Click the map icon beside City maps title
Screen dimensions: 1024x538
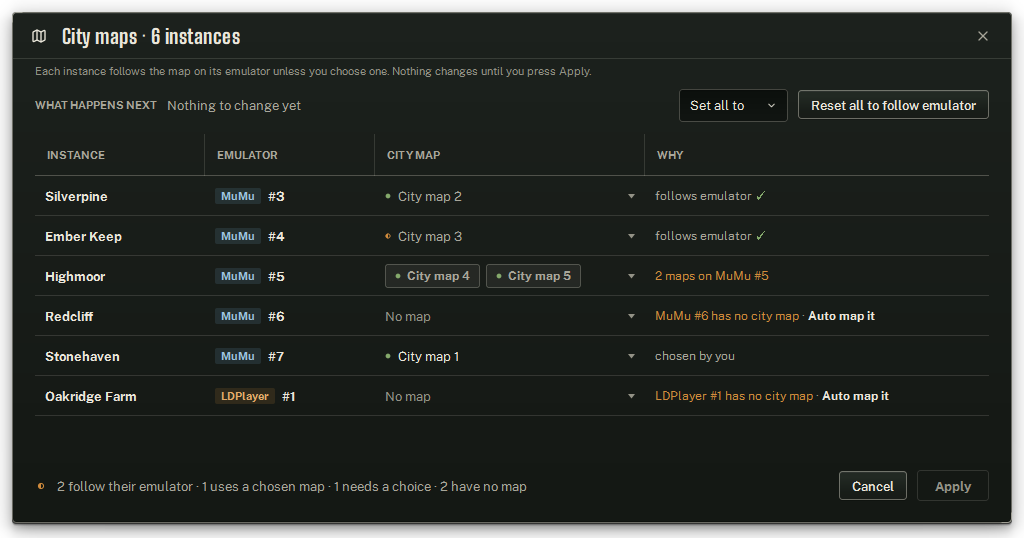click(x=39, y=36)
